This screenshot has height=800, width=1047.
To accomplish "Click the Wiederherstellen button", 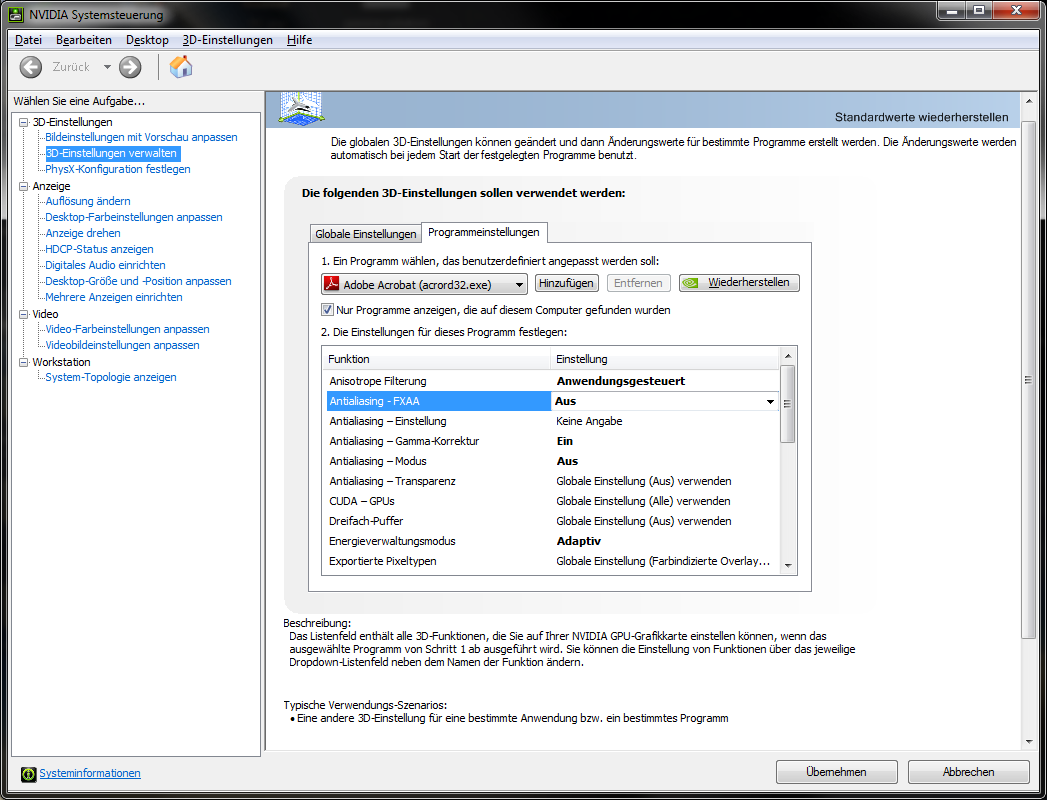I will point(739,283).
